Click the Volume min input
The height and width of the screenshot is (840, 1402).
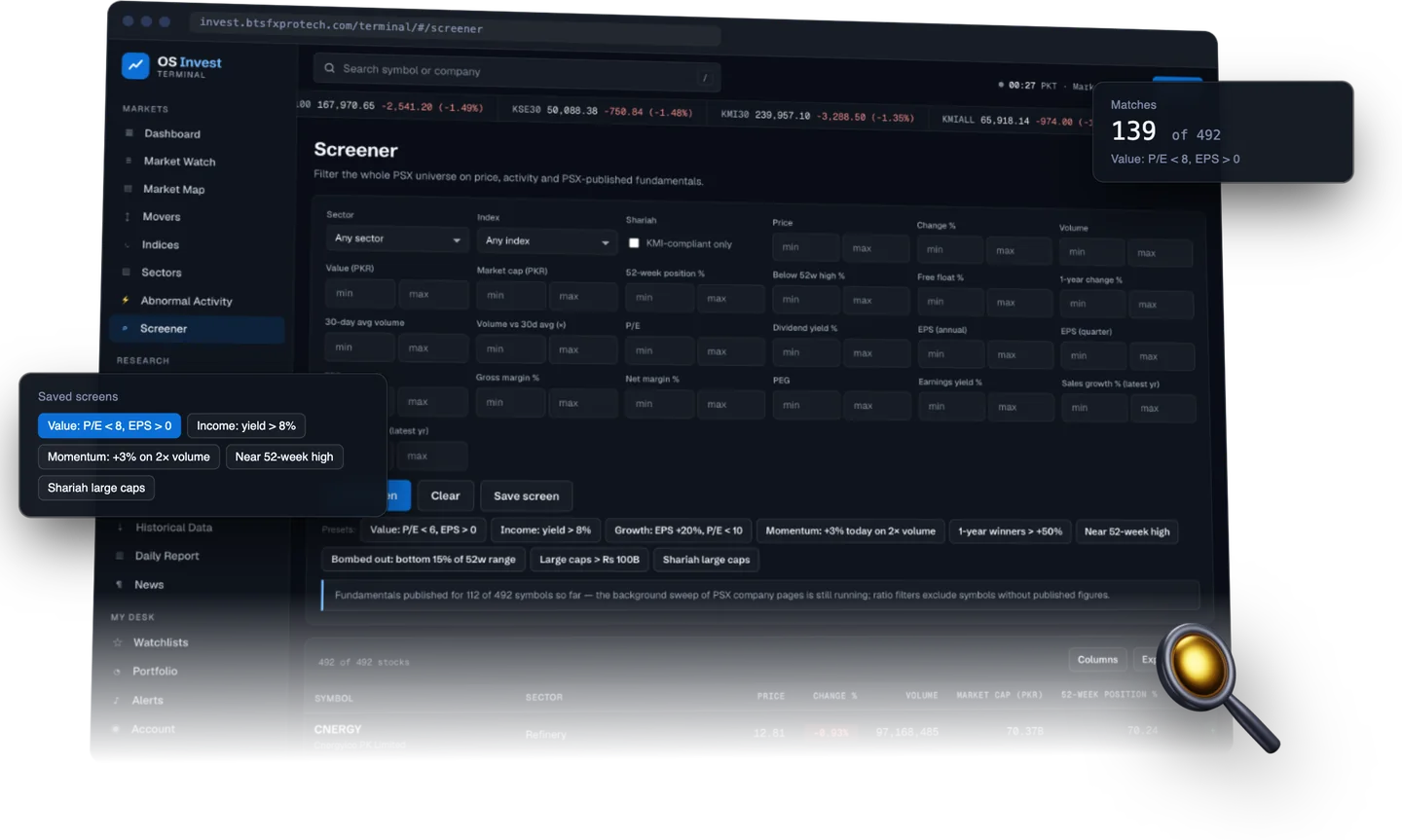point(1090,252)
